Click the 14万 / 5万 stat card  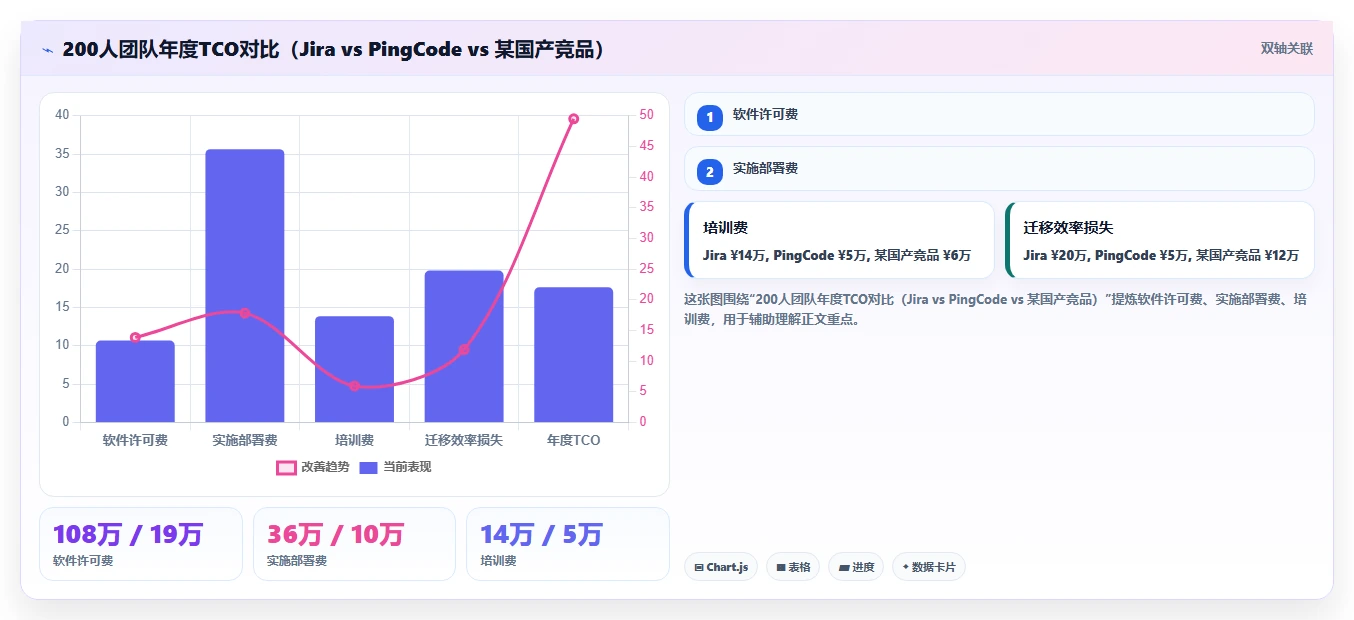(568, 544)
